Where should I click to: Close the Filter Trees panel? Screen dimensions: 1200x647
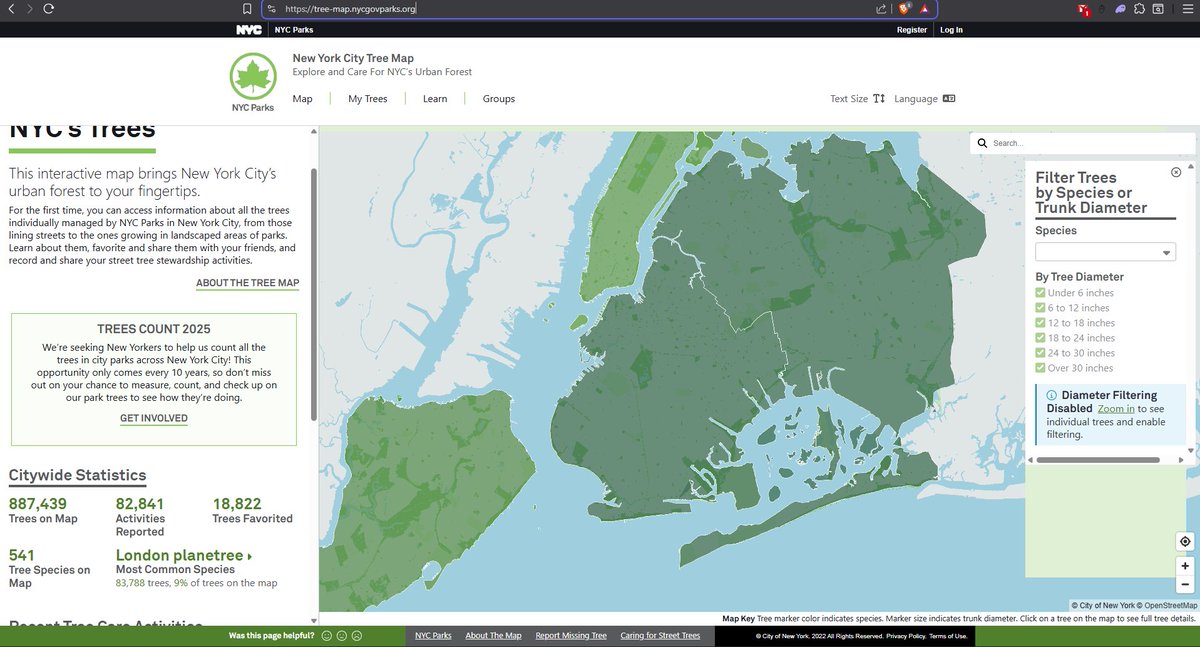(1176, 172)
